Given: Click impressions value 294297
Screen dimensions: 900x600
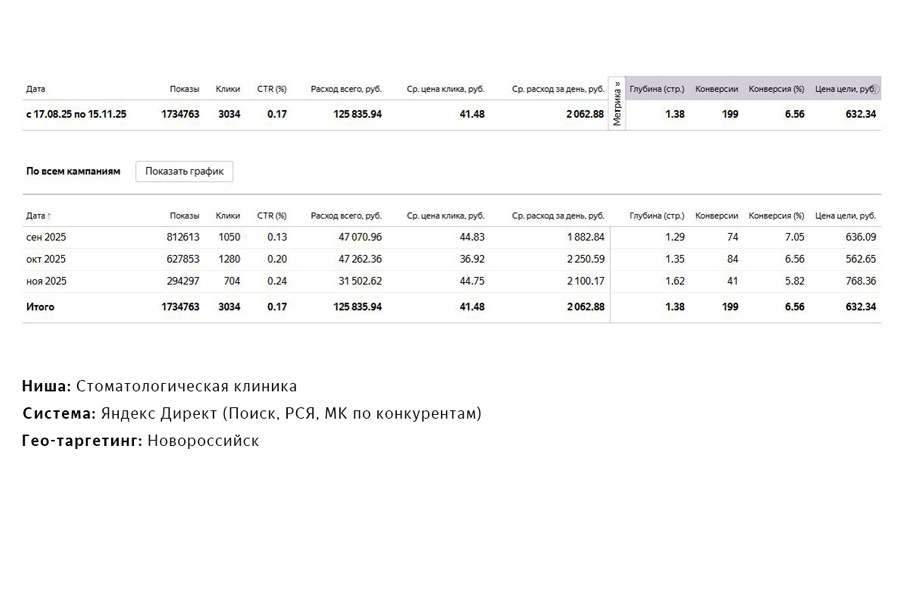Looking at the screenshot, I should tap(183, 281).
